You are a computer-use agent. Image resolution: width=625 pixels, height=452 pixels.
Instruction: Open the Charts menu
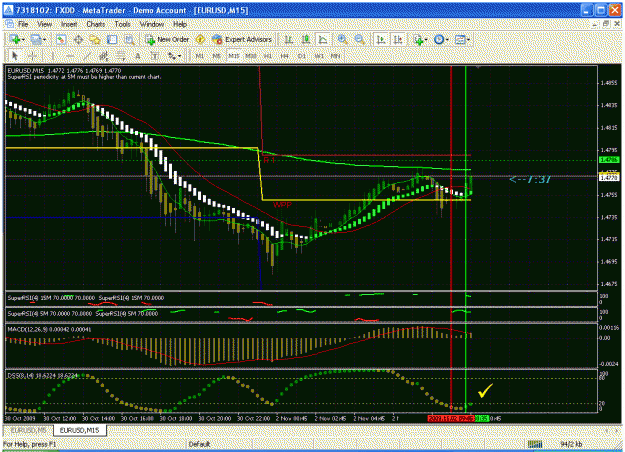point(96,24)
